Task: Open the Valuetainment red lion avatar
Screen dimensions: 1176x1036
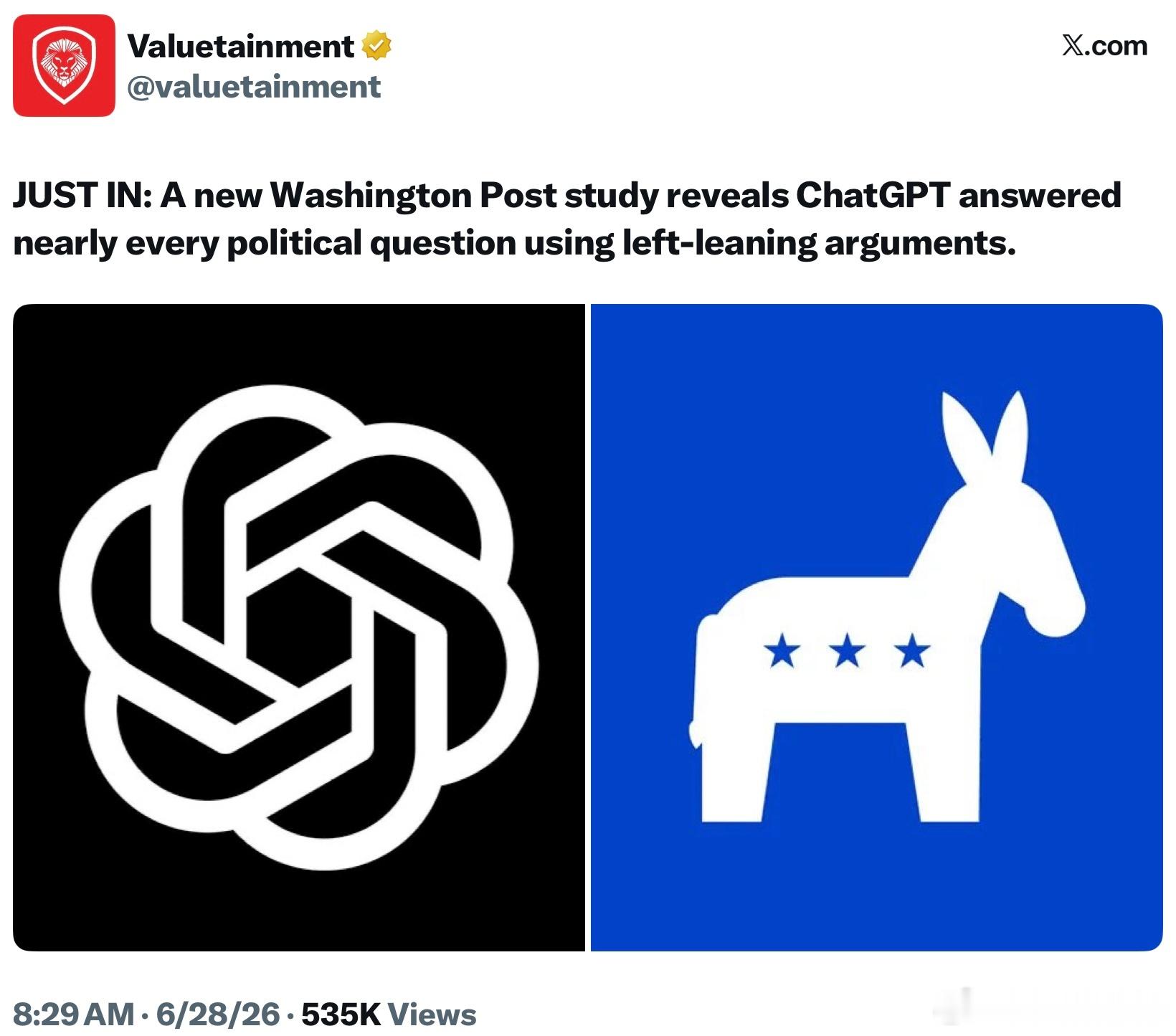Action: (x=64, y=65)
